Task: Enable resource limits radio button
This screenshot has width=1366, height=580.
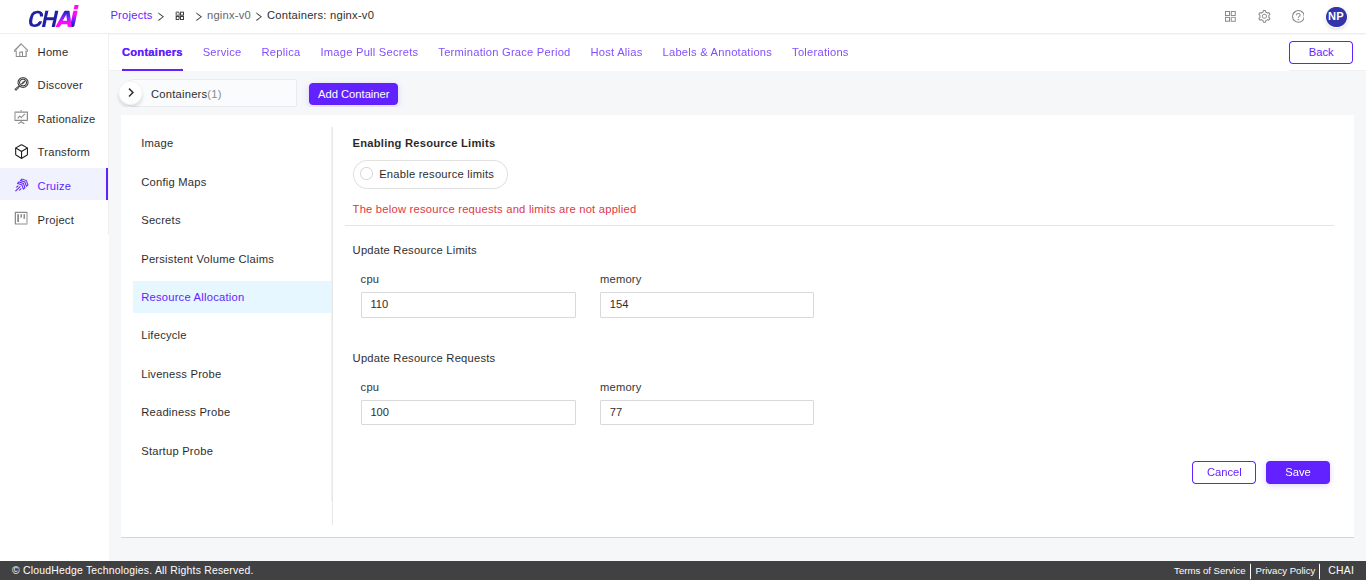Action: coord(367,174)
